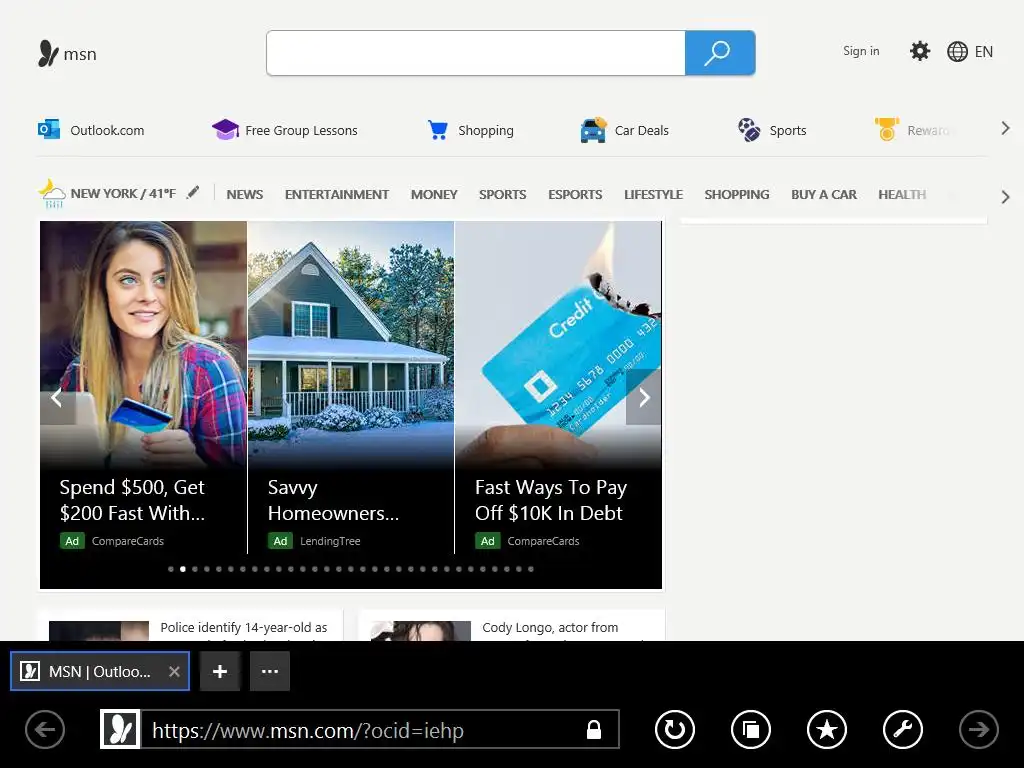Open 'Police identify 14-year-old' news story

pyautogui.click(x=244, y=628)
